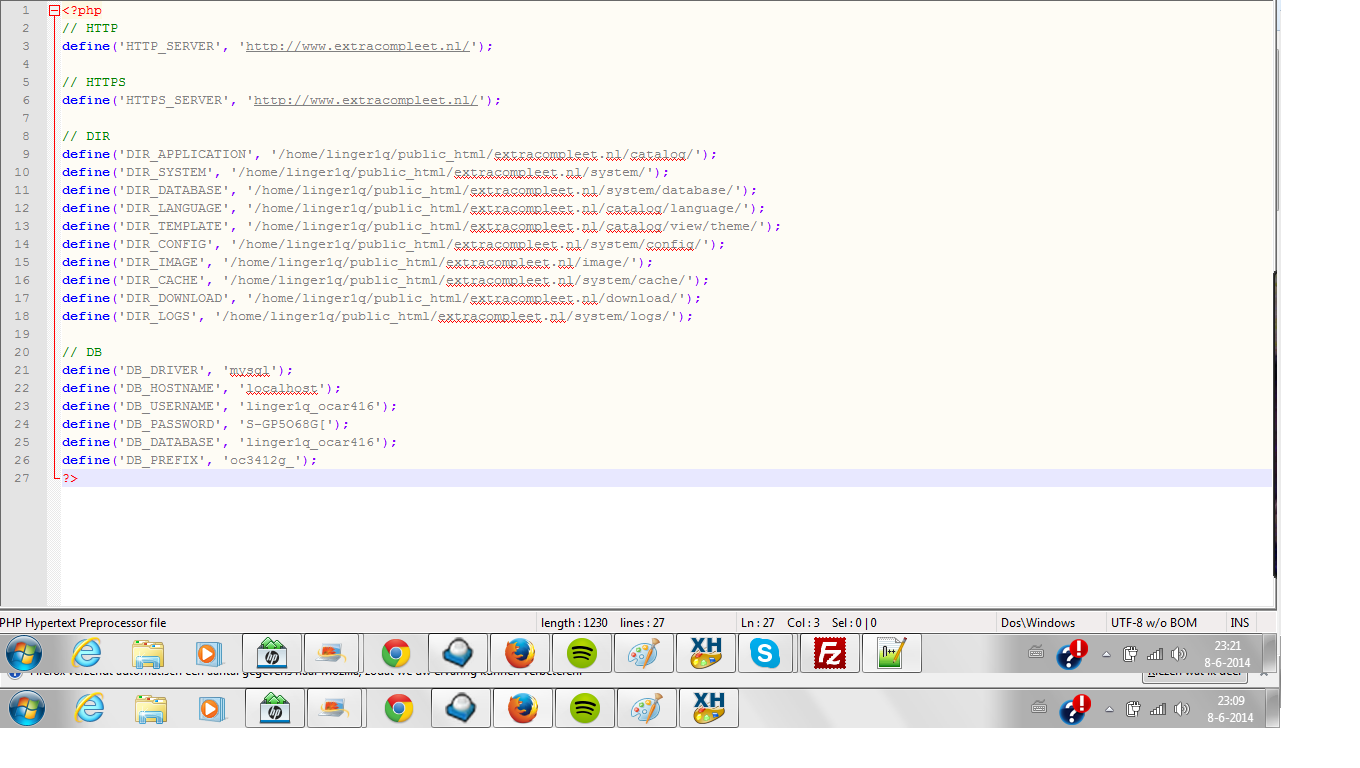Open Windows Explorer on the 23:21 taskbar
Image resolution: width=1360 pixels, height=768 pixels.
coord(149,653)
